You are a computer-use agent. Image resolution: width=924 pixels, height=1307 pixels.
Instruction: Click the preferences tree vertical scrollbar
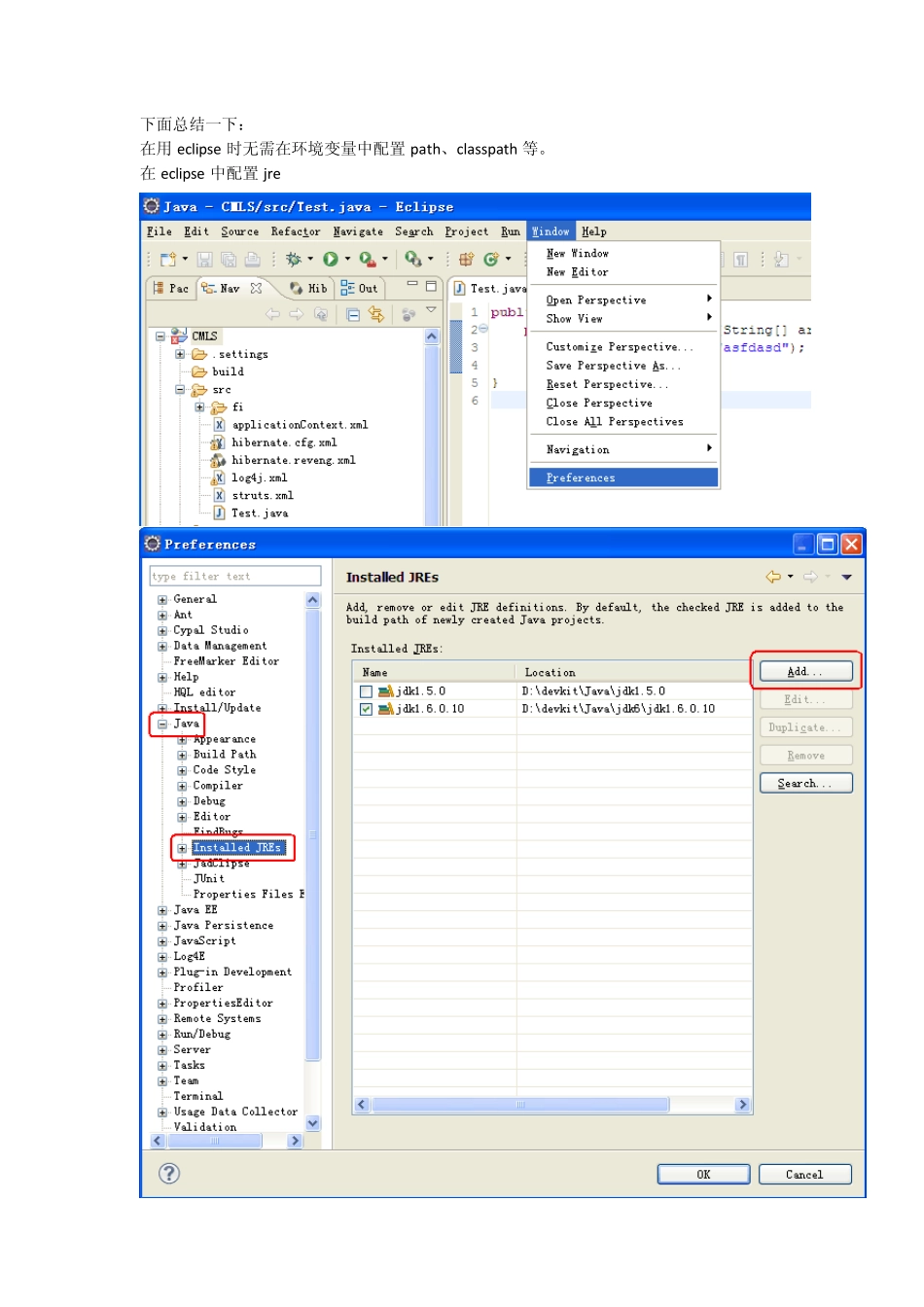pyautogui.click(x=313, y=861)
